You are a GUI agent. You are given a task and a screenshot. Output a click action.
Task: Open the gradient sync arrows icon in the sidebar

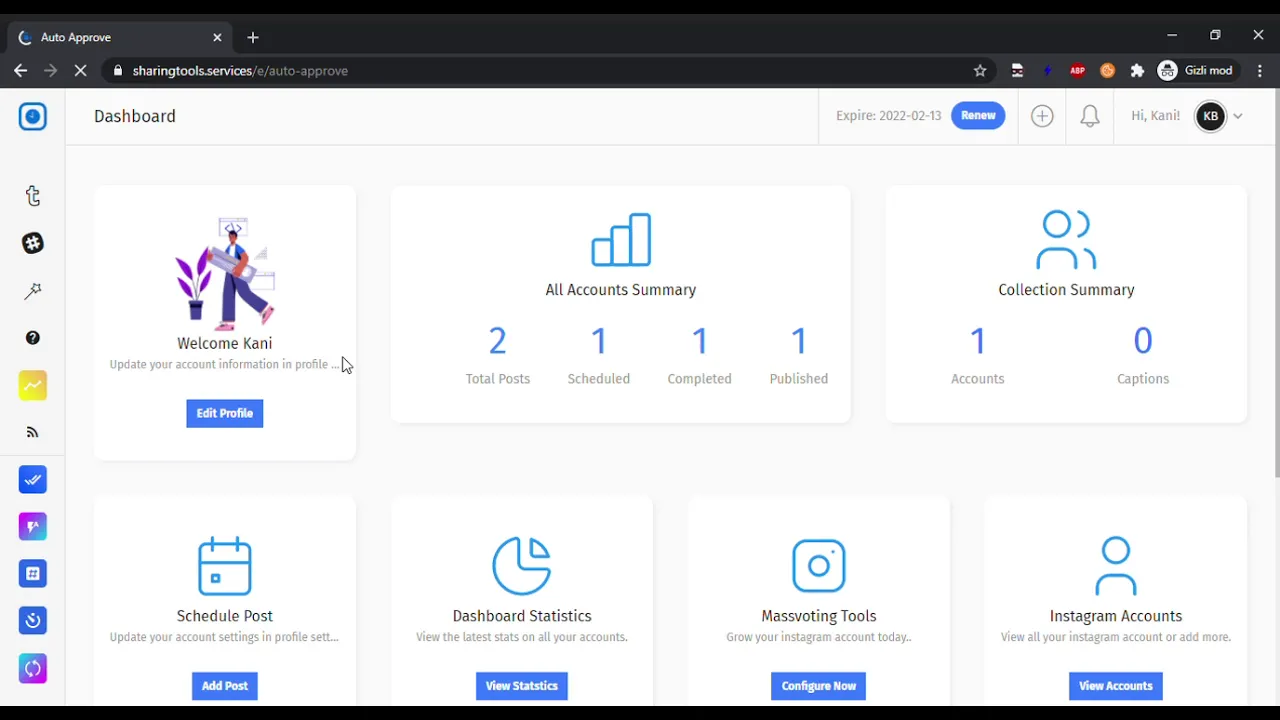pyautogui.click(x=33, y=668)
